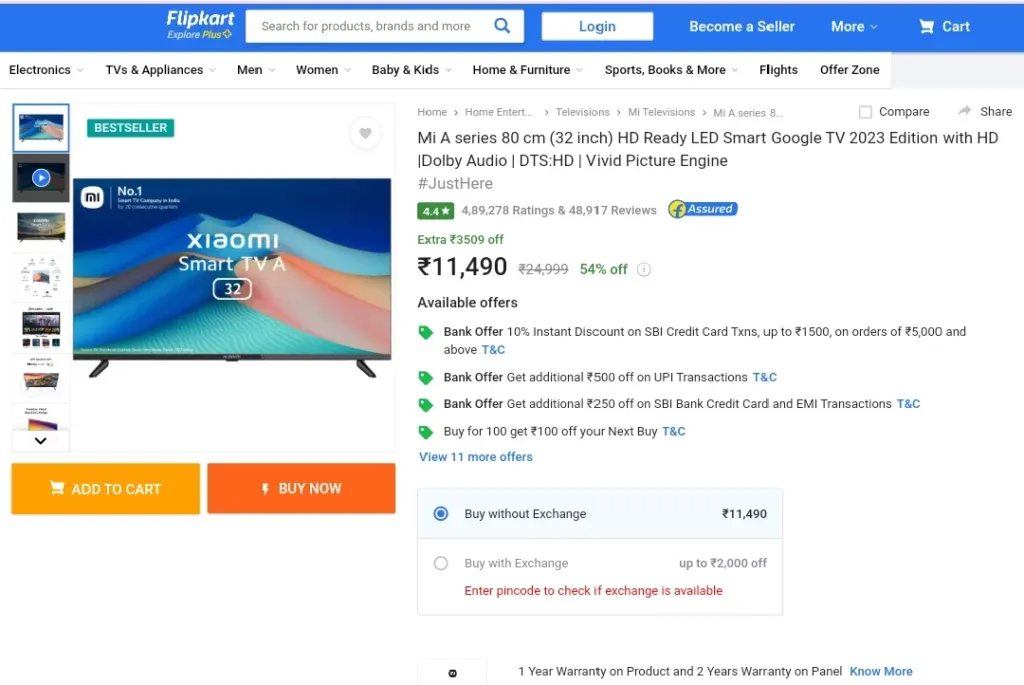Expand the More dropdown in header
Viewport: 1024px width, 685px height.
tap(854, 26)
